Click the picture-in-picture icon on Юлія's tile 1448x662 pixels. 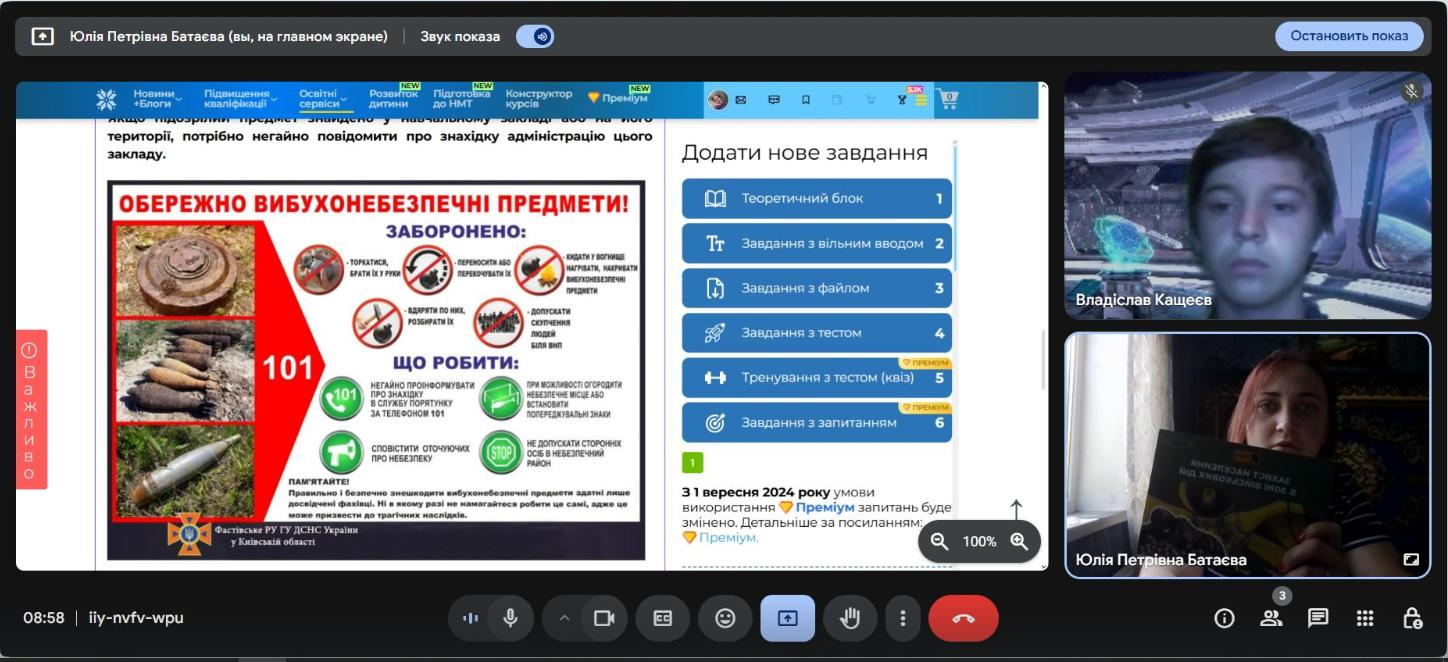pyautogui.click(x=1411, y=560)
